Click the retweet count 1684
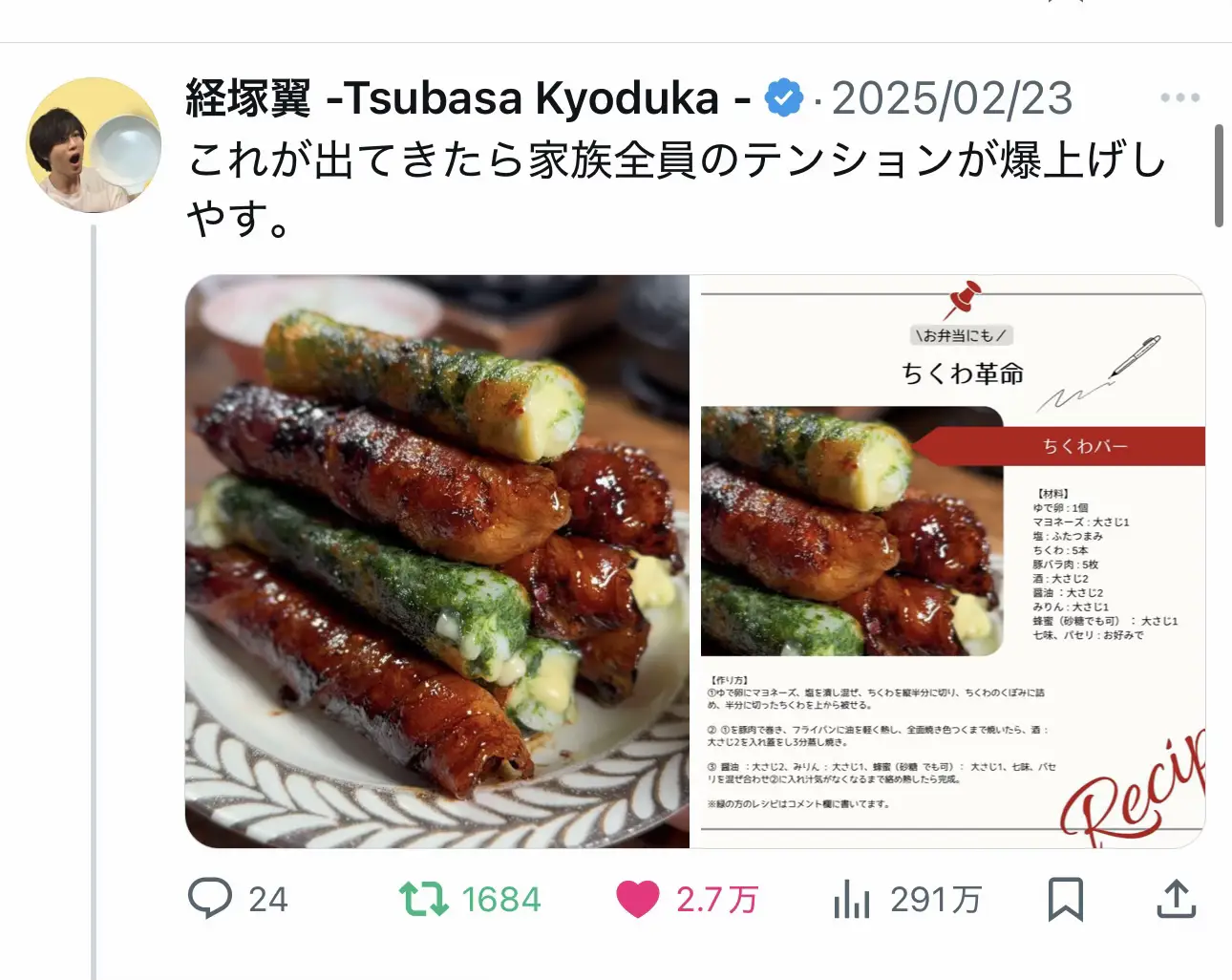The width and height of the screenshot is (1232, 980). [501, 899]
